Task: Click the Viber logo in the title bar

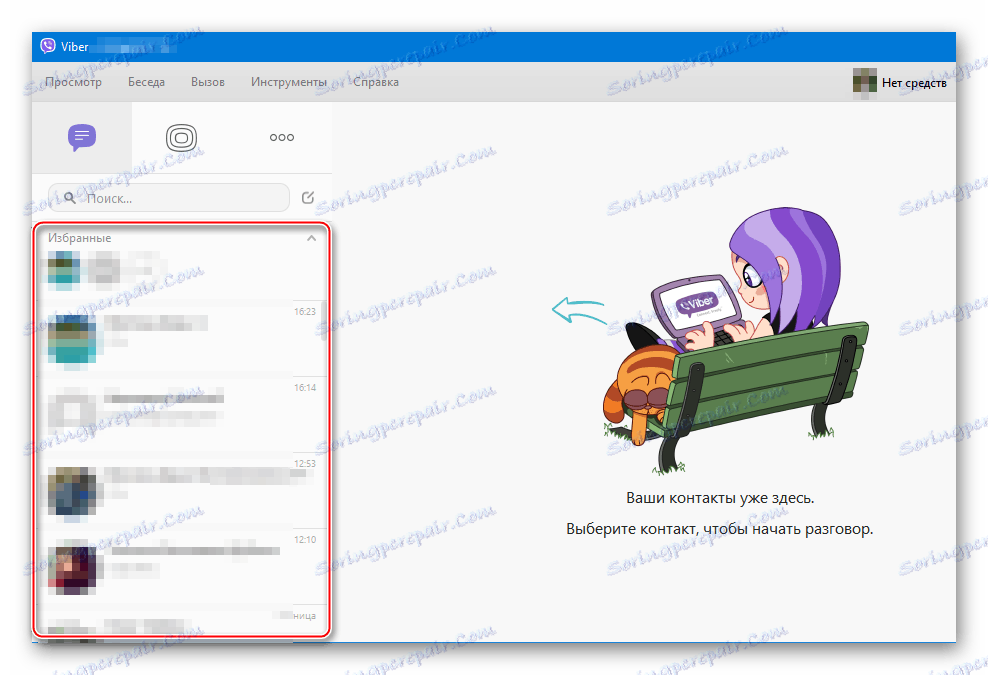Action: coord(48,46)
